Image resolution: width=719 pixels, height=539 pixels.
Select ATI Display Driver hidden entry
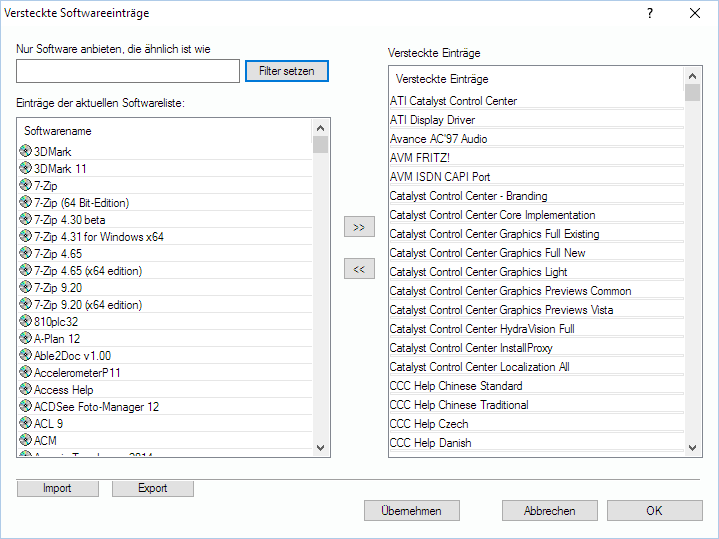pos(536,120)
